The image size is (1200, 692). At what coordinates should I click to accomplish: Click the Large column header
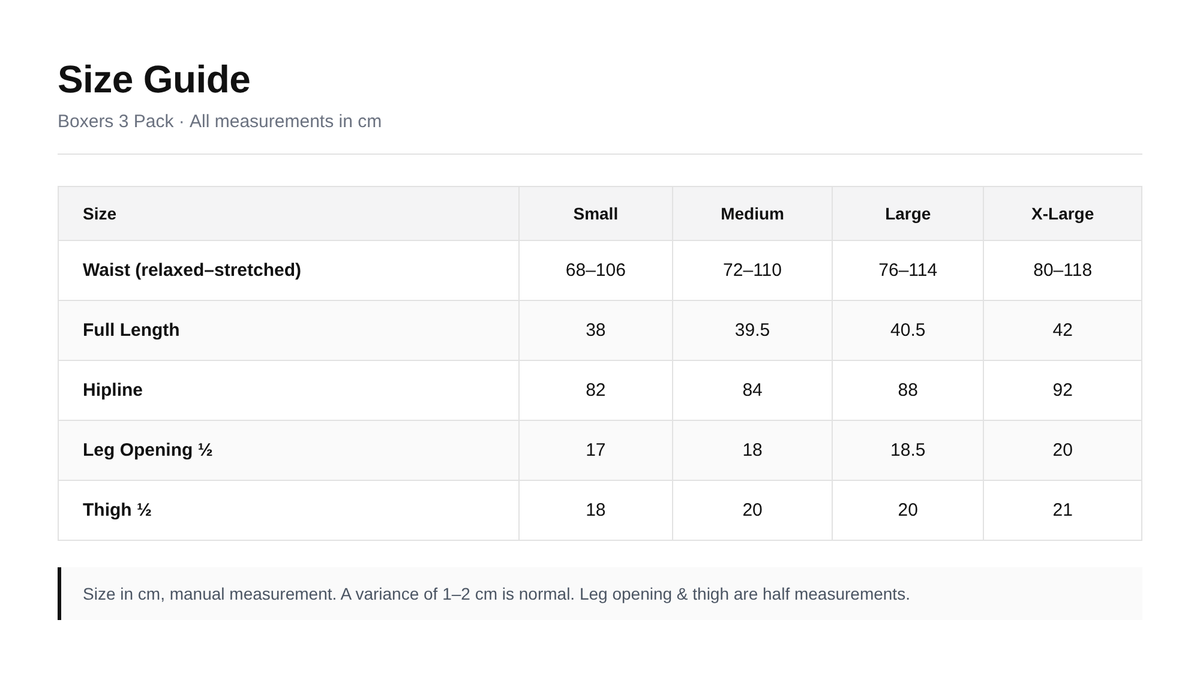click(907, 214)
